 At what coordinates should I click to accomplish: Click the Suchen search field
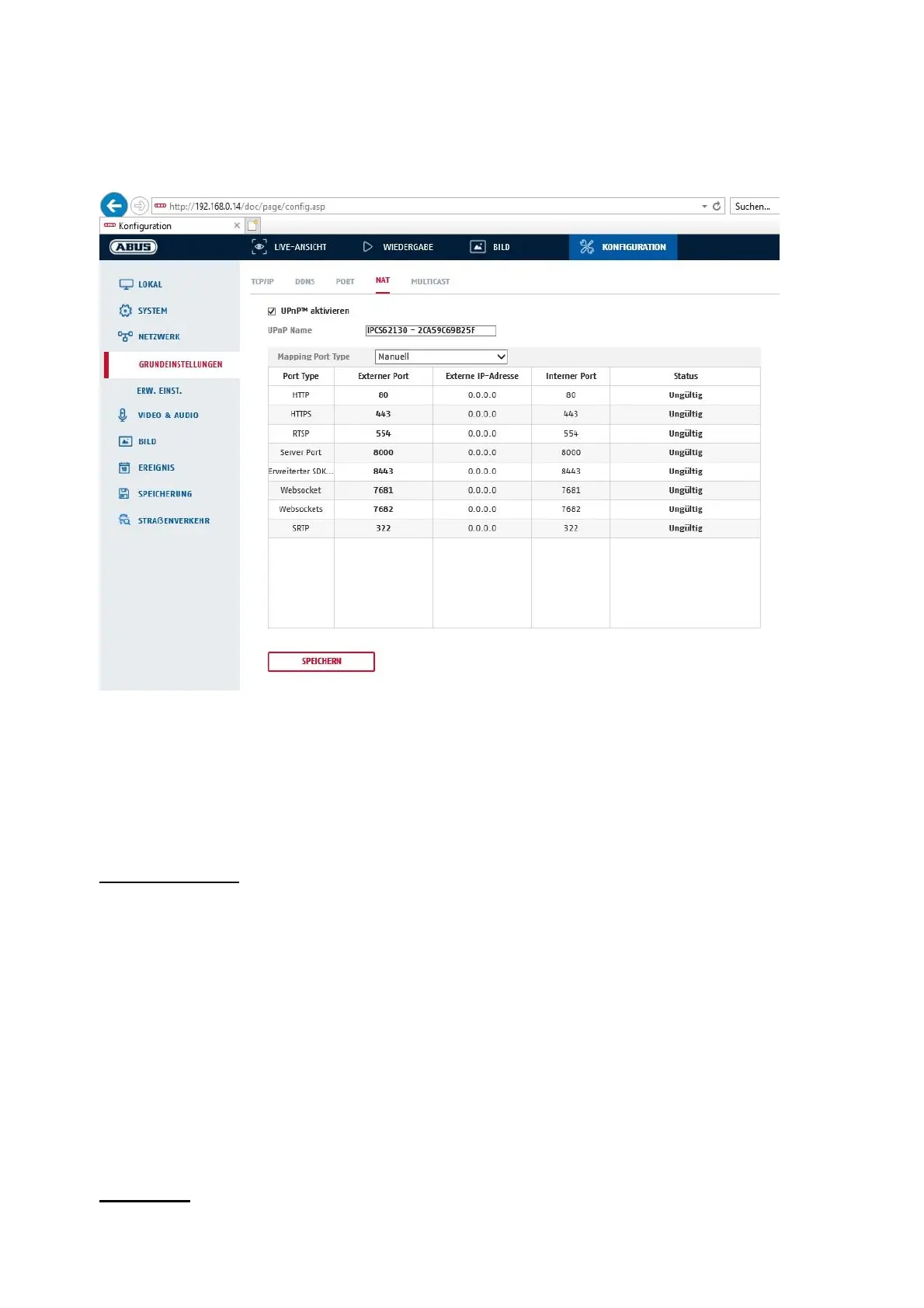tap(754, 206)
